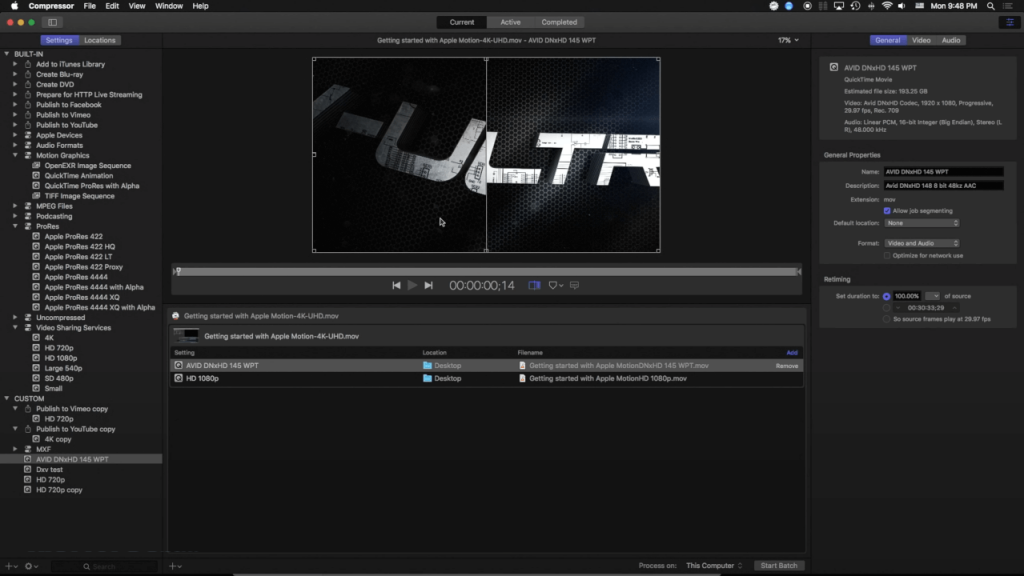
Task: Click the add file plus icon below the batch
Action: pos(174,566)
